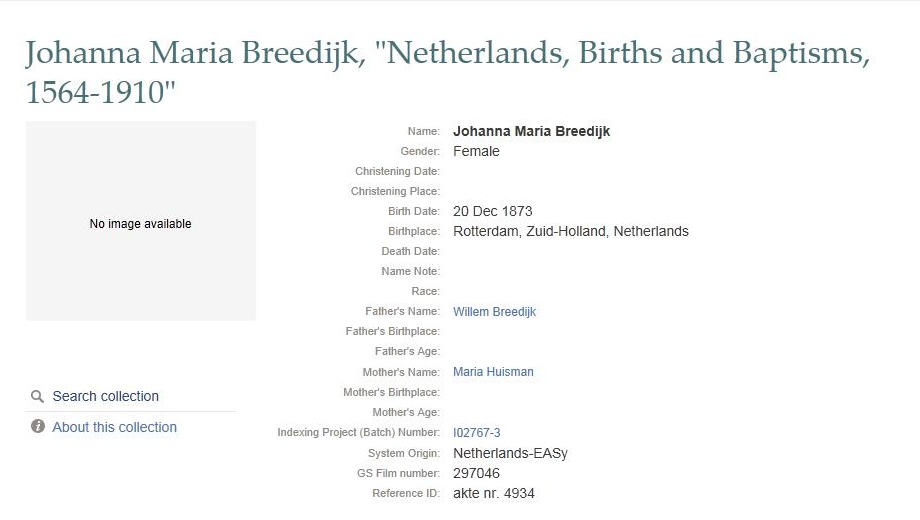Open the Search collection link
Viewport: 920px width, 520px height.
pos(105,396)
